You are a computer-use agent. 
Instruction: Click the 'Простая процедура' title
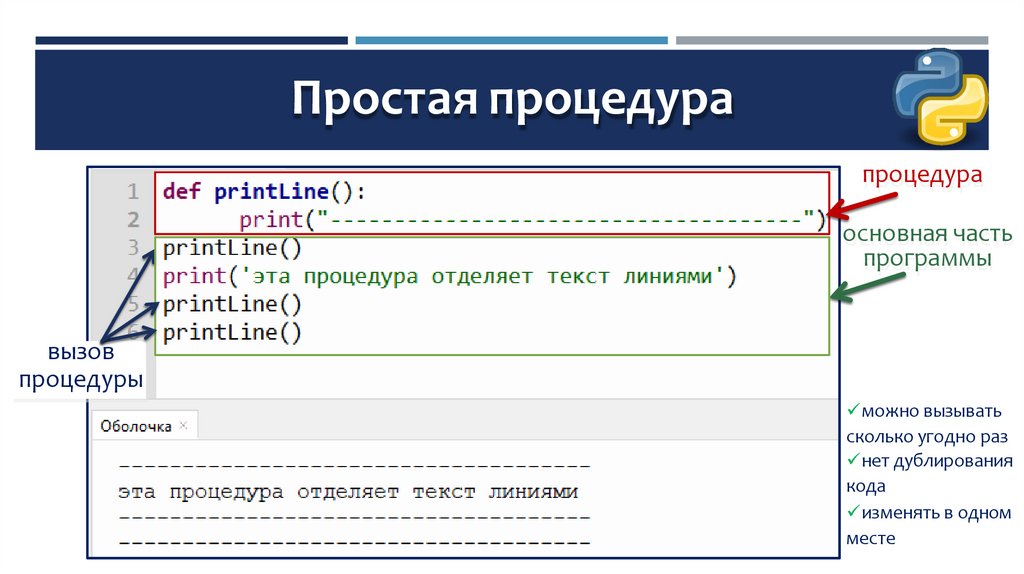(512, 99)
